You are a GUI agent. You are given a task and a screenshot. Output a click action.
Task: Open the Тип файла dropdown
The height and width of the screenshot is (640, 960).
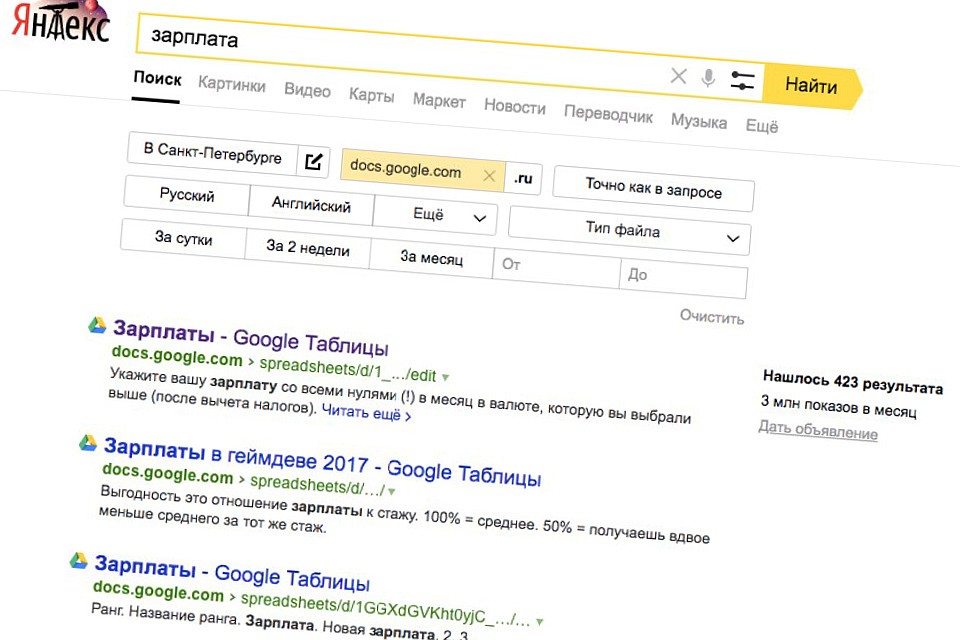(x=629, y=231)
